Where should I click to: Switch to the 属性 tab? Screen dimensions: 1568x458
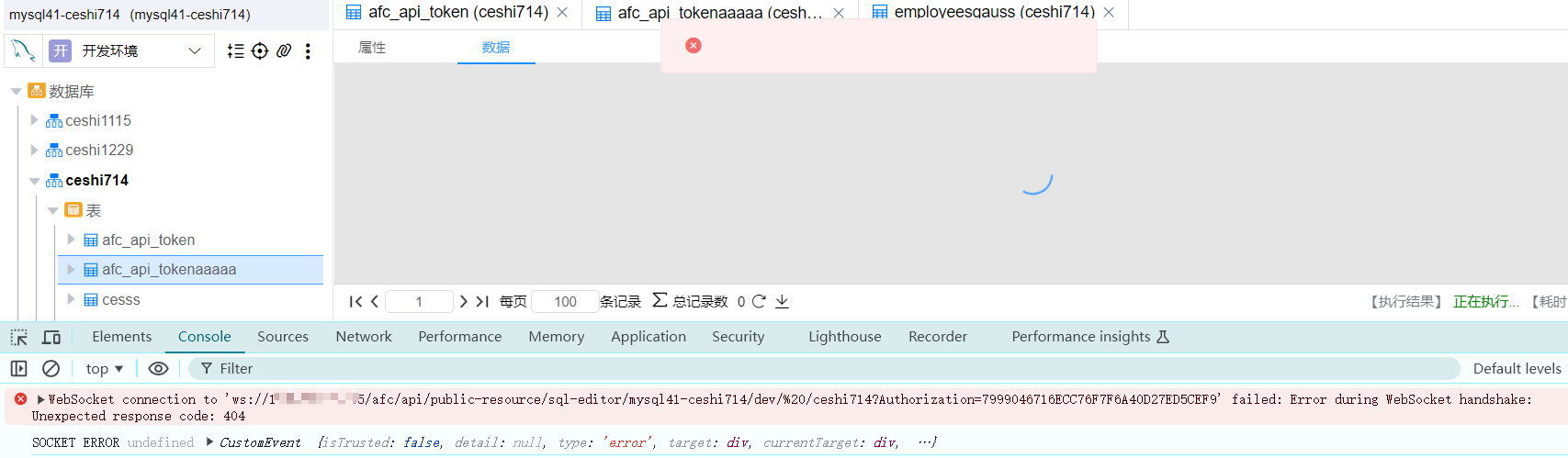pyautogui.click(x=372, y=48)
